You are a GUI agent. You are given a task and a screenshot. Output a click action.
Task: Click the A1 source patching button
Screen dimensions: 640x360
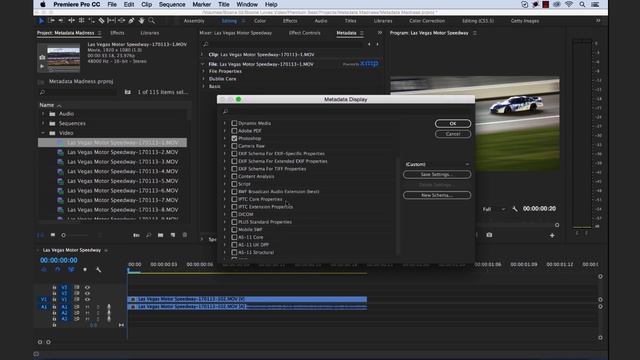pyautogui.click(x=44, y=307)
